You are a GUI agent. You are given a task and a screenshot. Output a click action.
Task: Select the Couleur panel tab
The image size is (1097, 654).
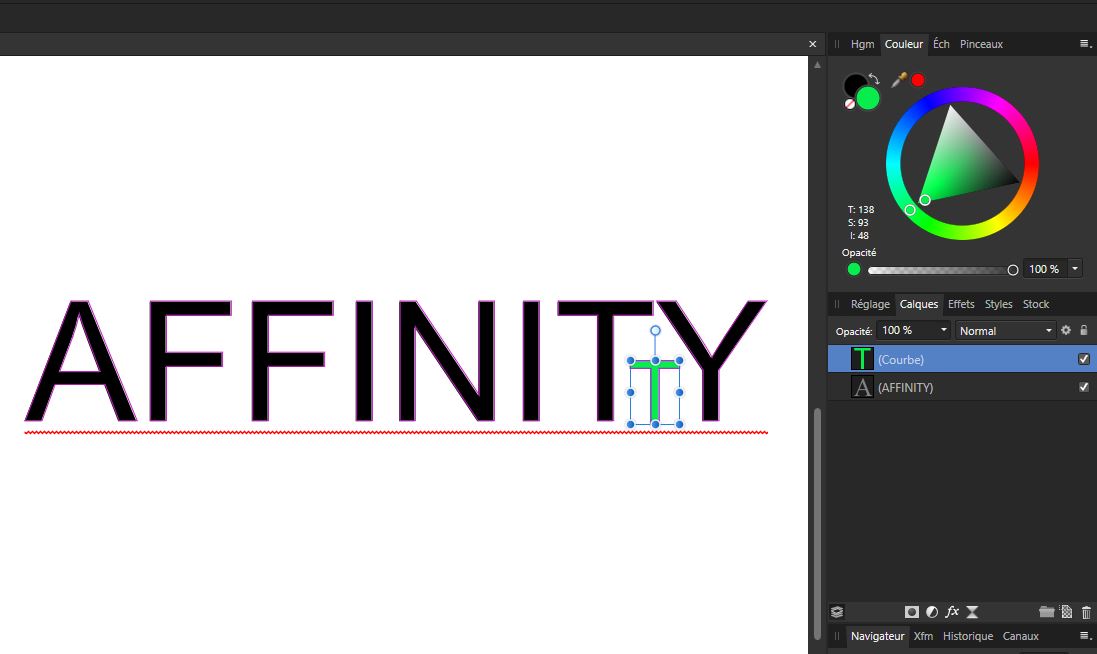903,44
